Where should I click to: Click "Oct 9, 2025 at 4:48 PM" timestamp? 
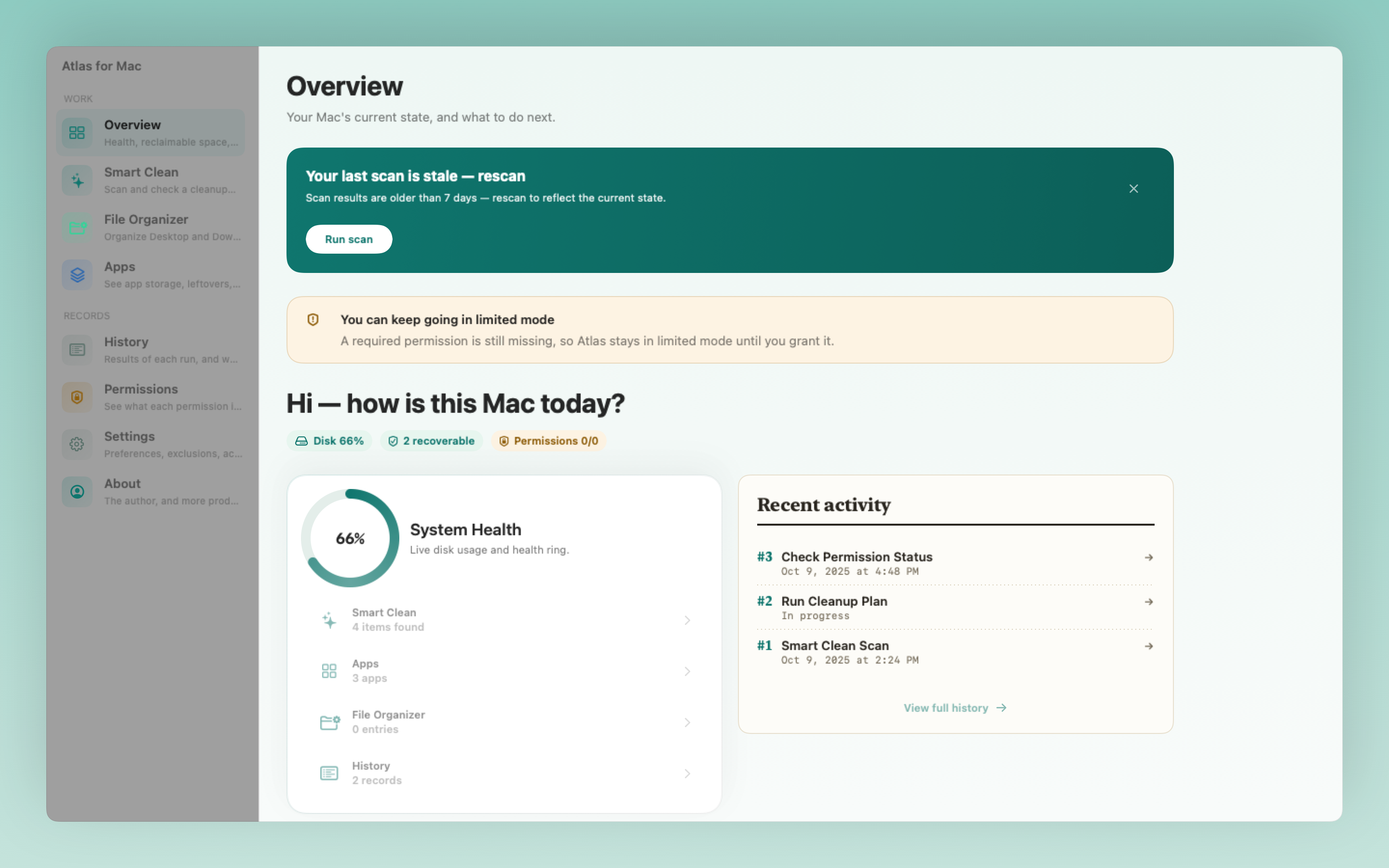[849, 571]
